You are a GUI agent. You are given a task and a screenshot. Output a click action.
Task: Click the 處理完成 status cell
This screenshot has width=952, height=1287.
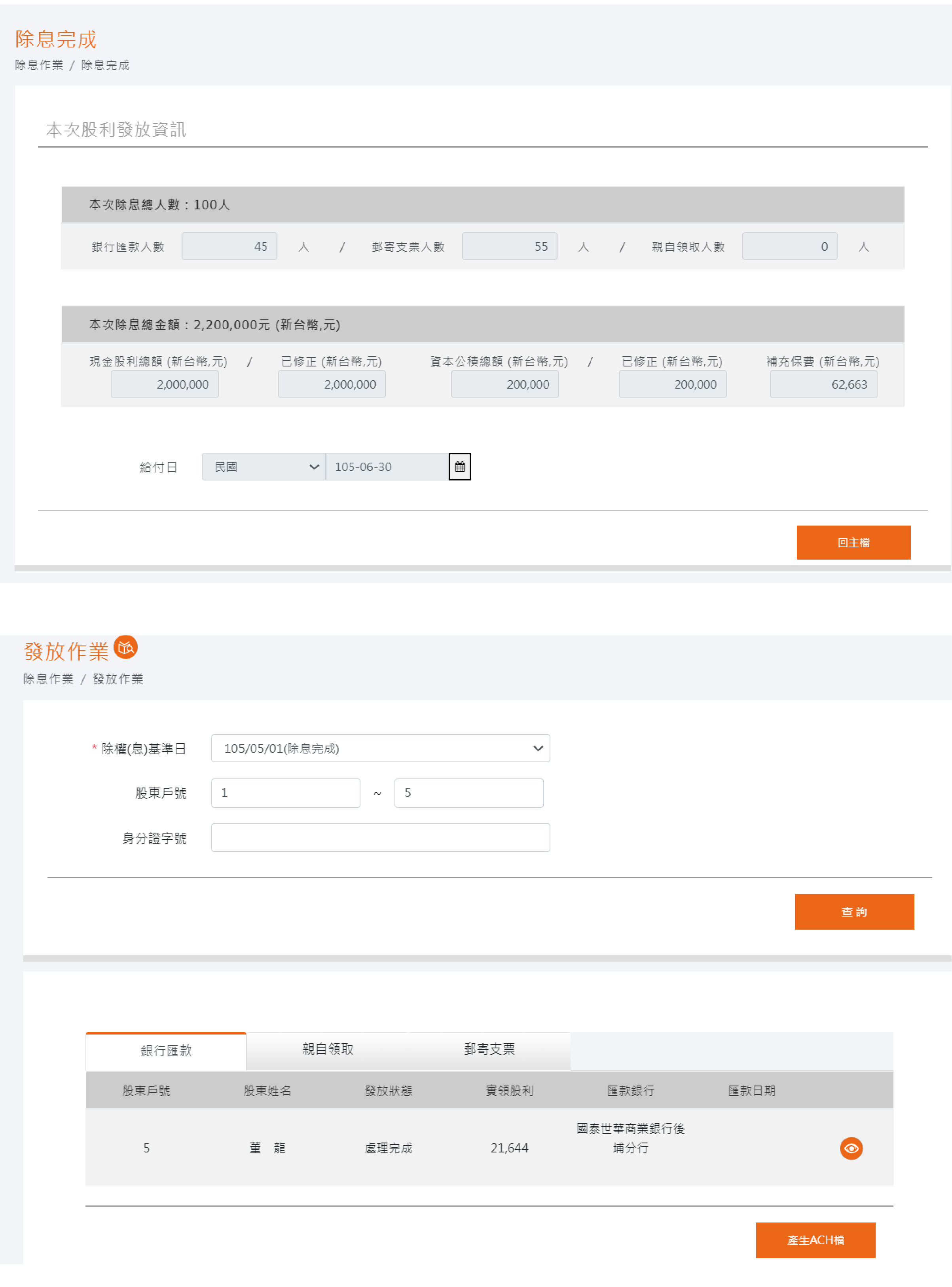(389, 1148)
